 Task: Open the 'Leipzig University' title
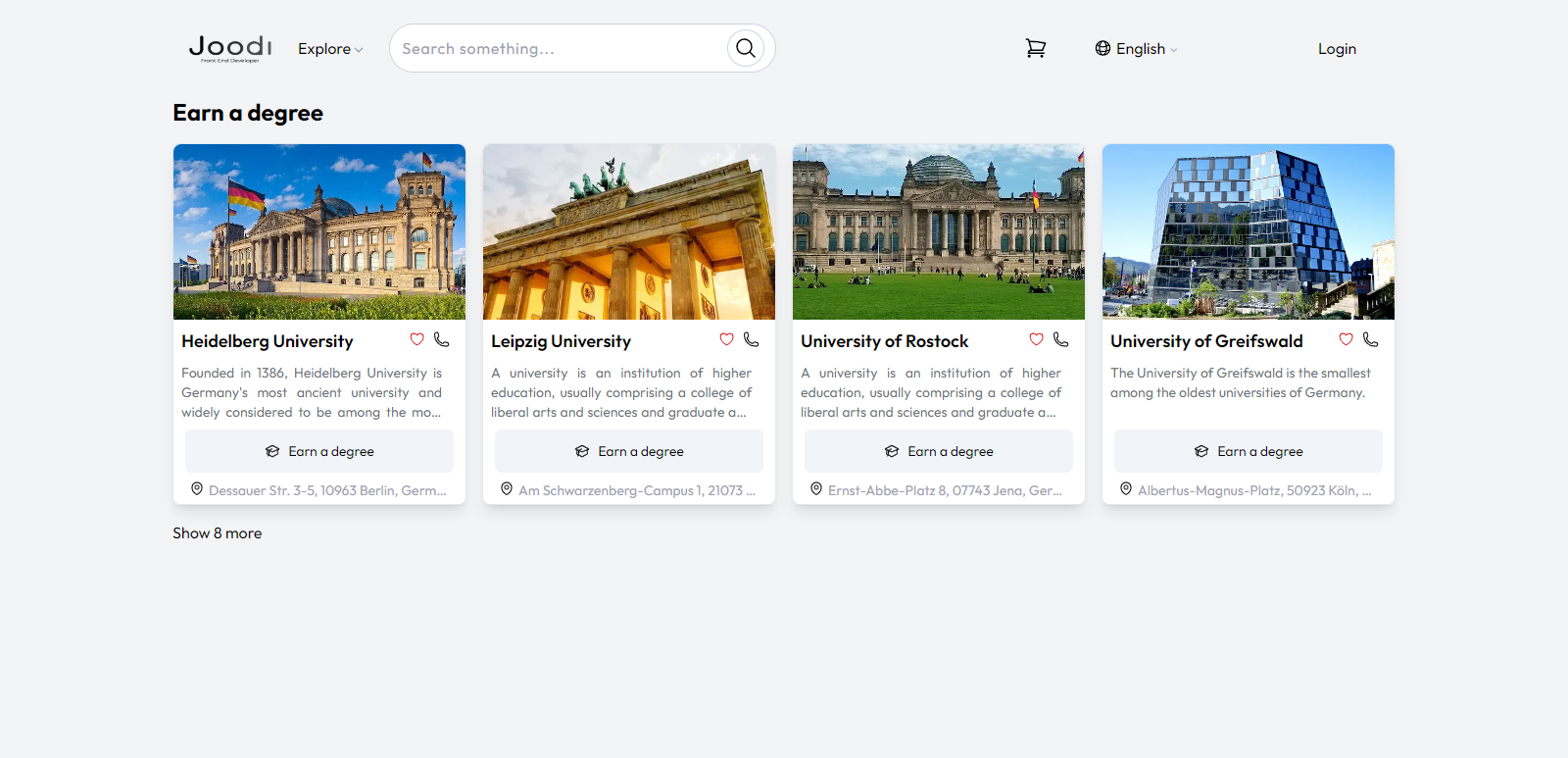pos(562,341)
